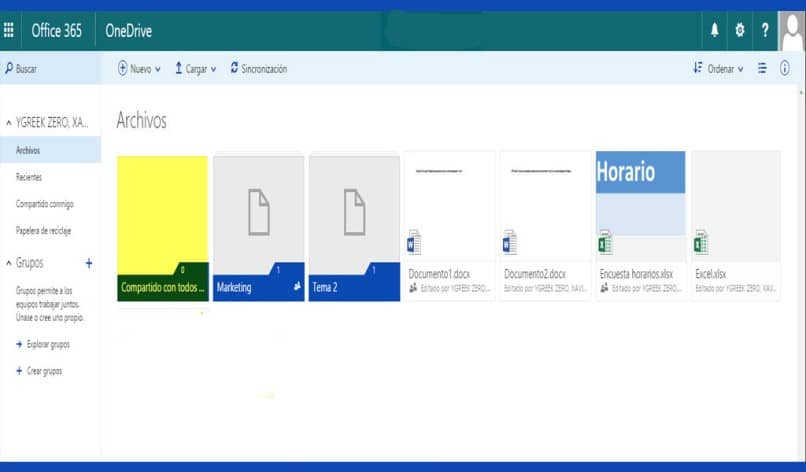Image resolution: width=806 pixels, height=472 pixels.
Task: Select Recientes in the sidebar
Action: [x=29, y=177]
